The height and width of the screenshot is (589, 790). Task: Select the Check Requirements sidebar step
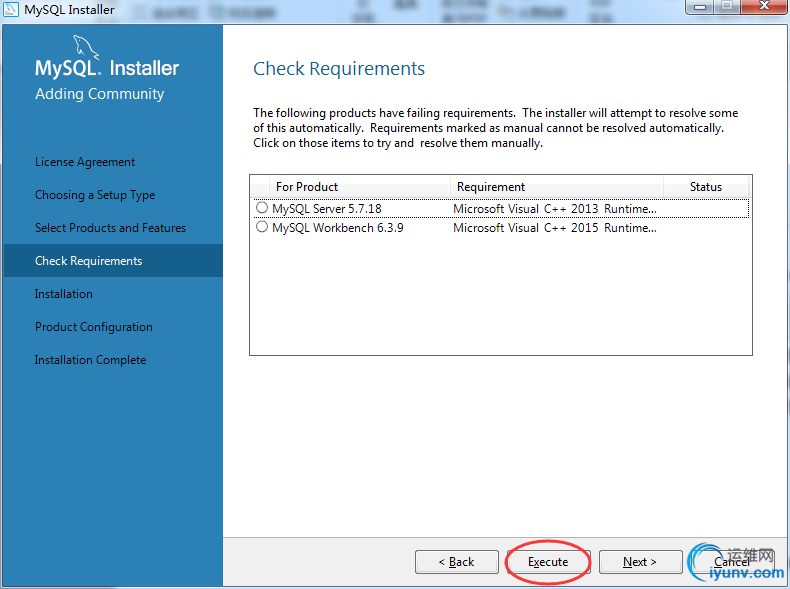(113, 260)
